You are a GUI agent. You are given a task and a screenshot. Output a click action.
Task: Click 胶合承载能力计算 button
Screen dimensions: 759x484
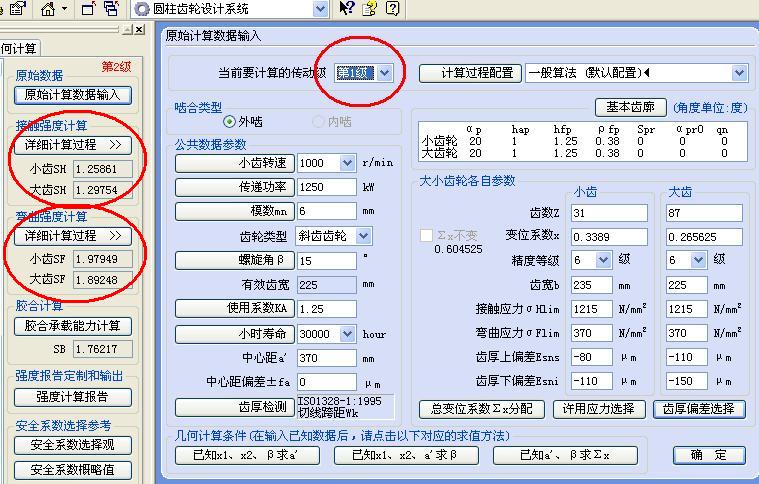pyautogui.click(x=73, y=326)
